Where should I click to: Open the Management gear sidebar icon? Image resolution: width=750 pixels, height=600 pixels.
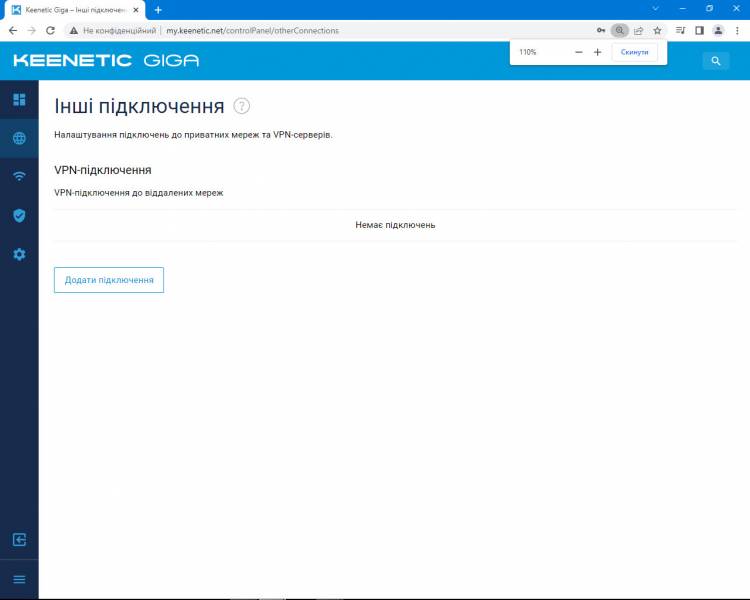pyautogui.click(x=19, y=254)
